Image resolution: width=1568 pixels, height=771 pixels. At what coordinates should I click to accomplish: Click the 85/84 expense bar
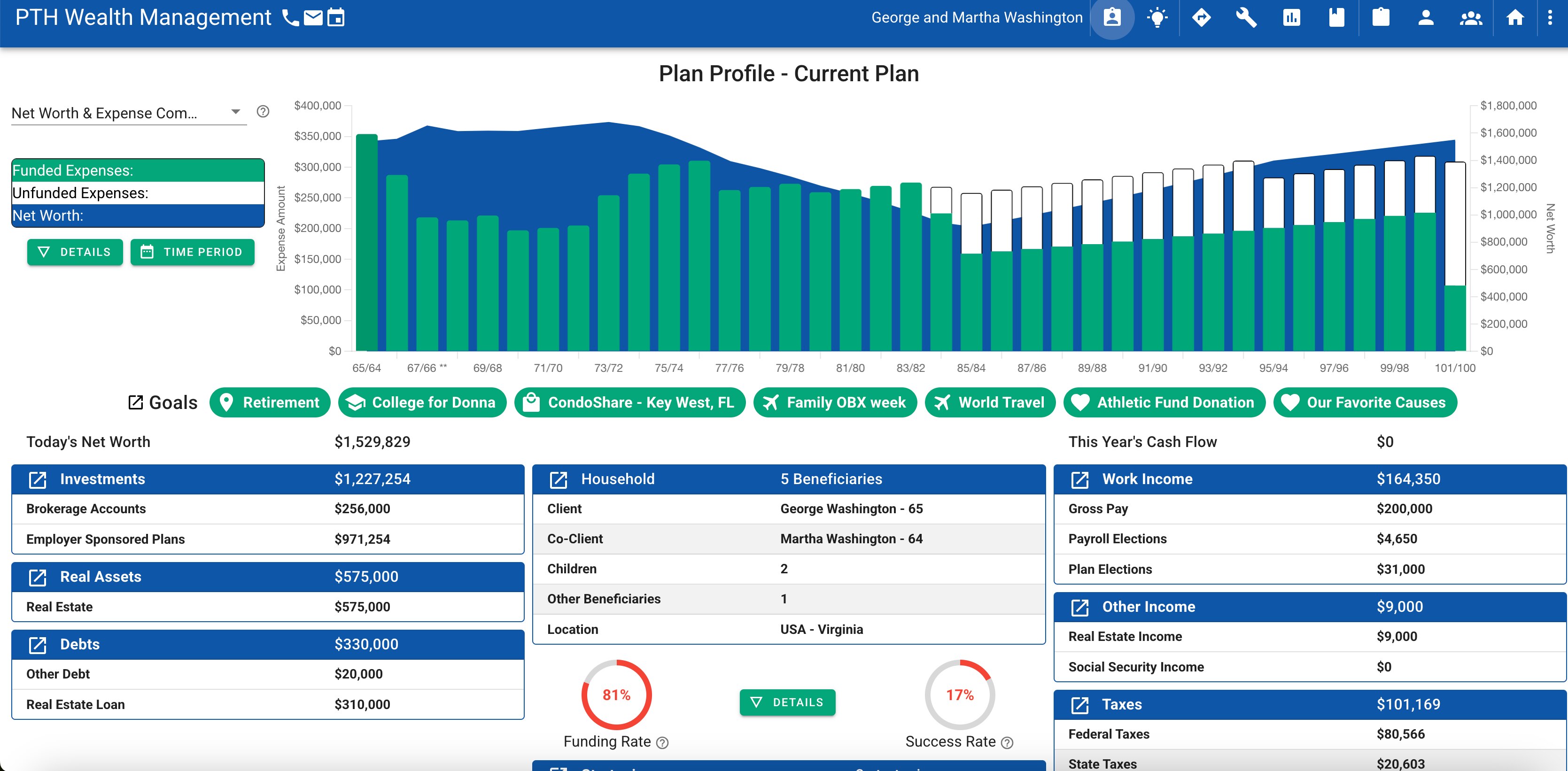click(x=971, y=301)
